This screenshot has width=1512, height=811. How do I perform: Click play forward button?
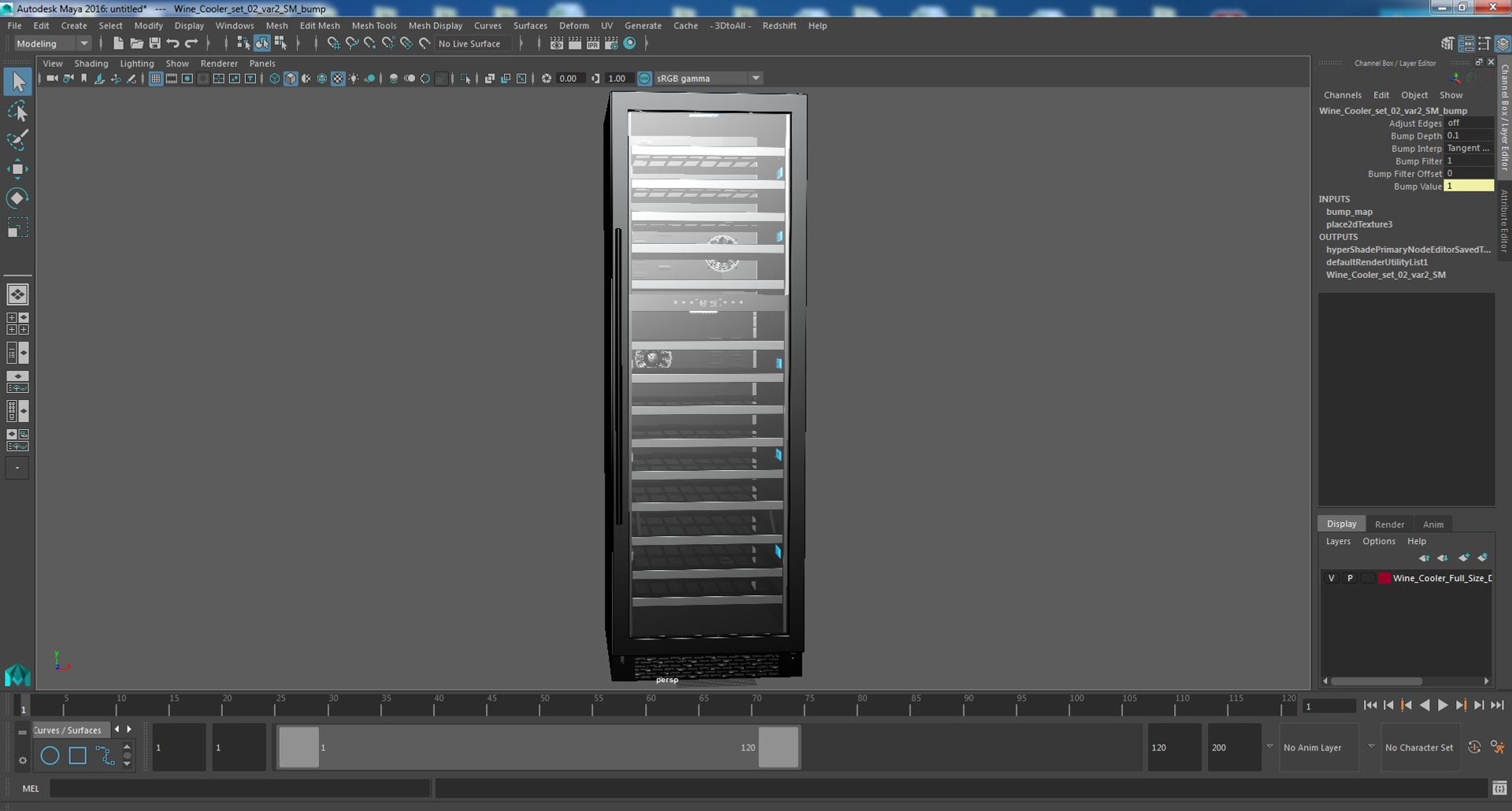click(1443, 705)
